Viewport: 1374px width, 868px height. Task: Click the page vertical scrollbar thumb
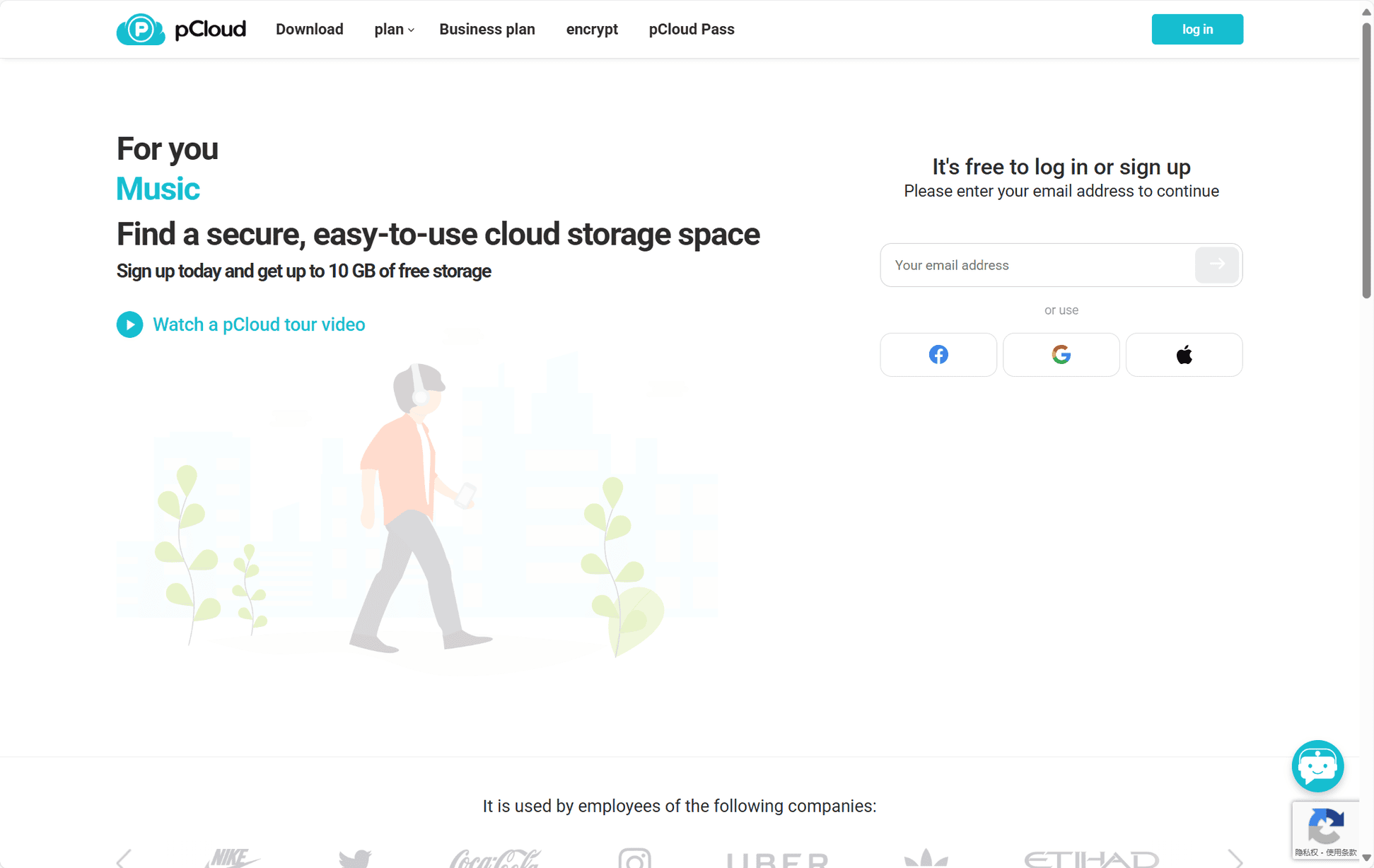click(x=1366, y=159)
